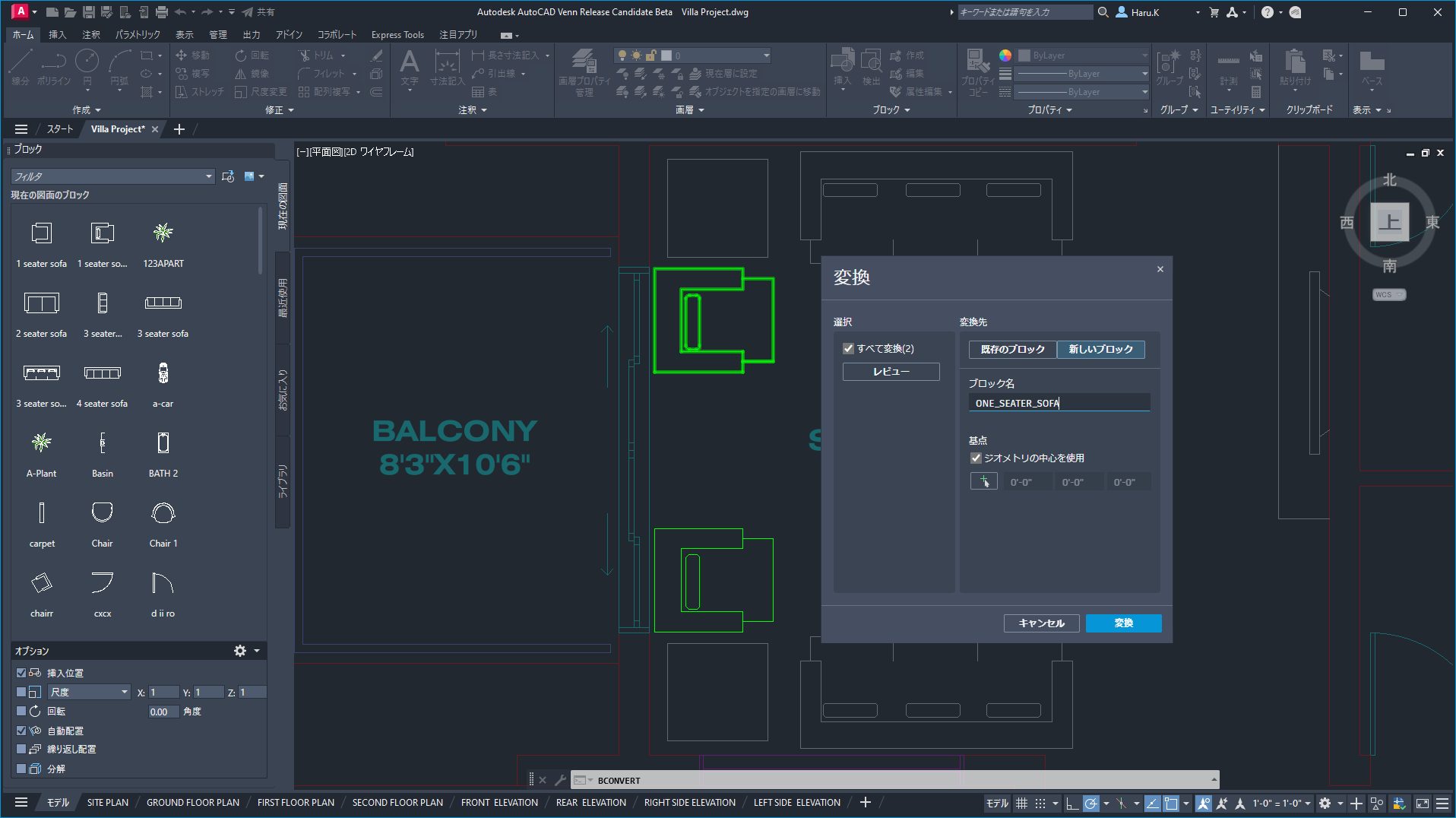Click the 寸法記入 dimension icon

click(x=445, y=61)
